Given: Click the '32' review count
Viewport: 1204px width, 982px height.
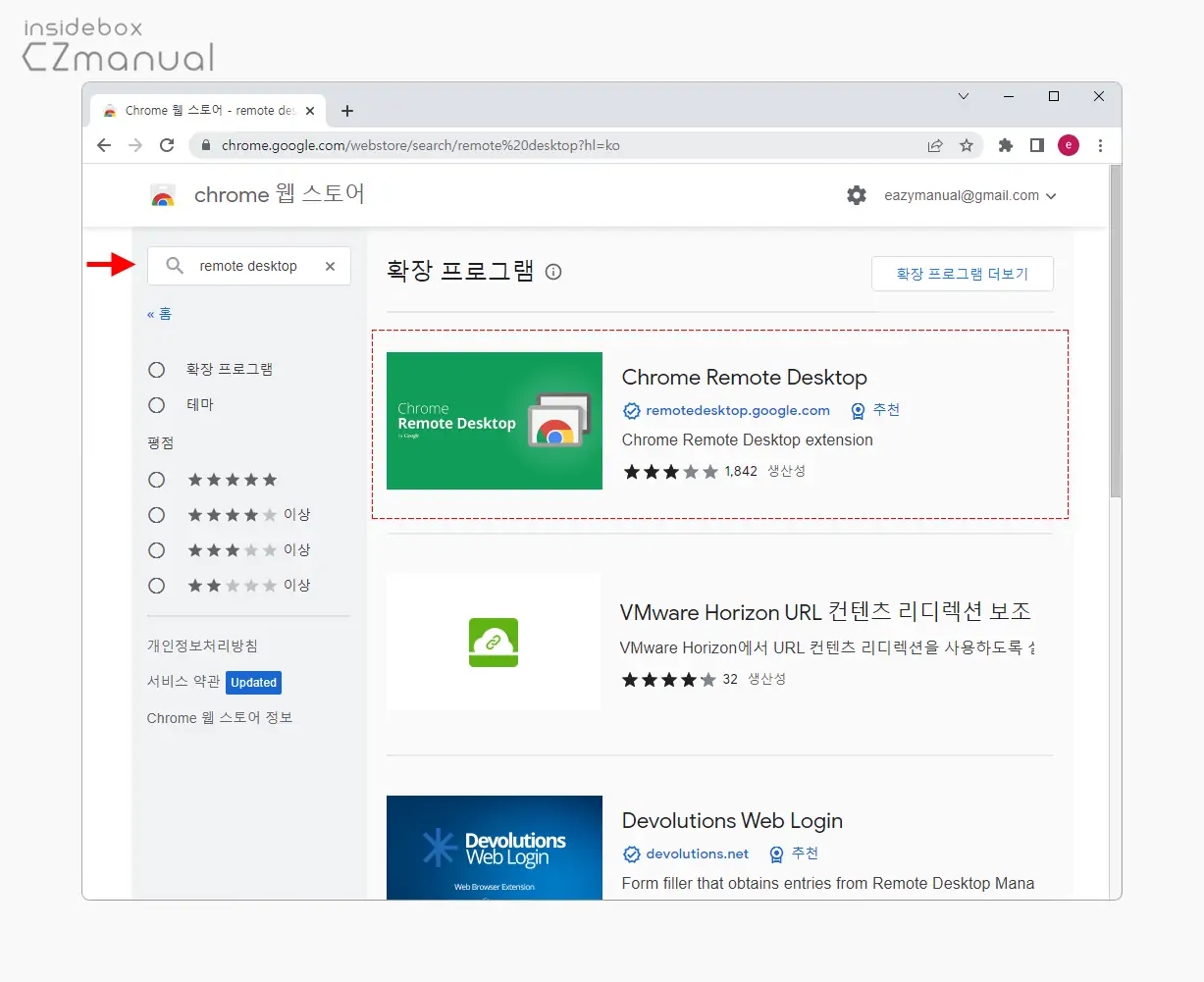Looking at the screenshot, I should 730,679.
